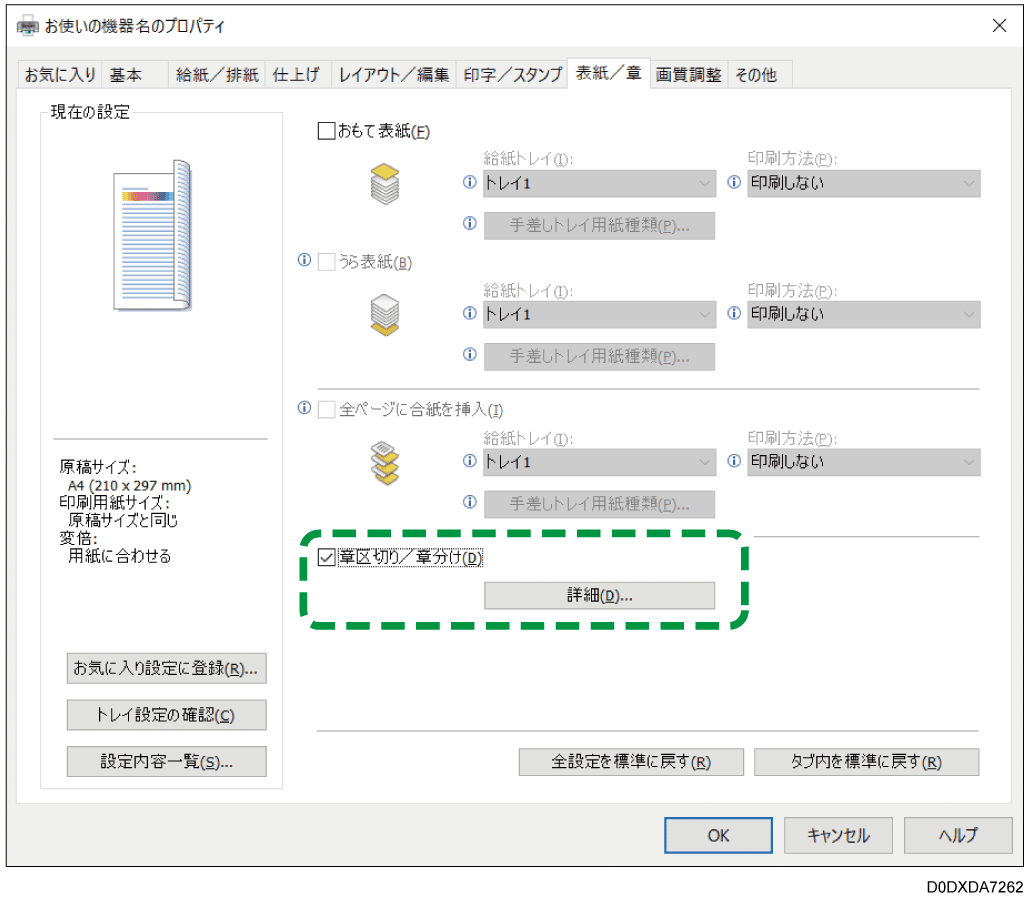Uncheck the 章区切り／章分け checkbox
The image size is (1028, 900).
[326, 557]
